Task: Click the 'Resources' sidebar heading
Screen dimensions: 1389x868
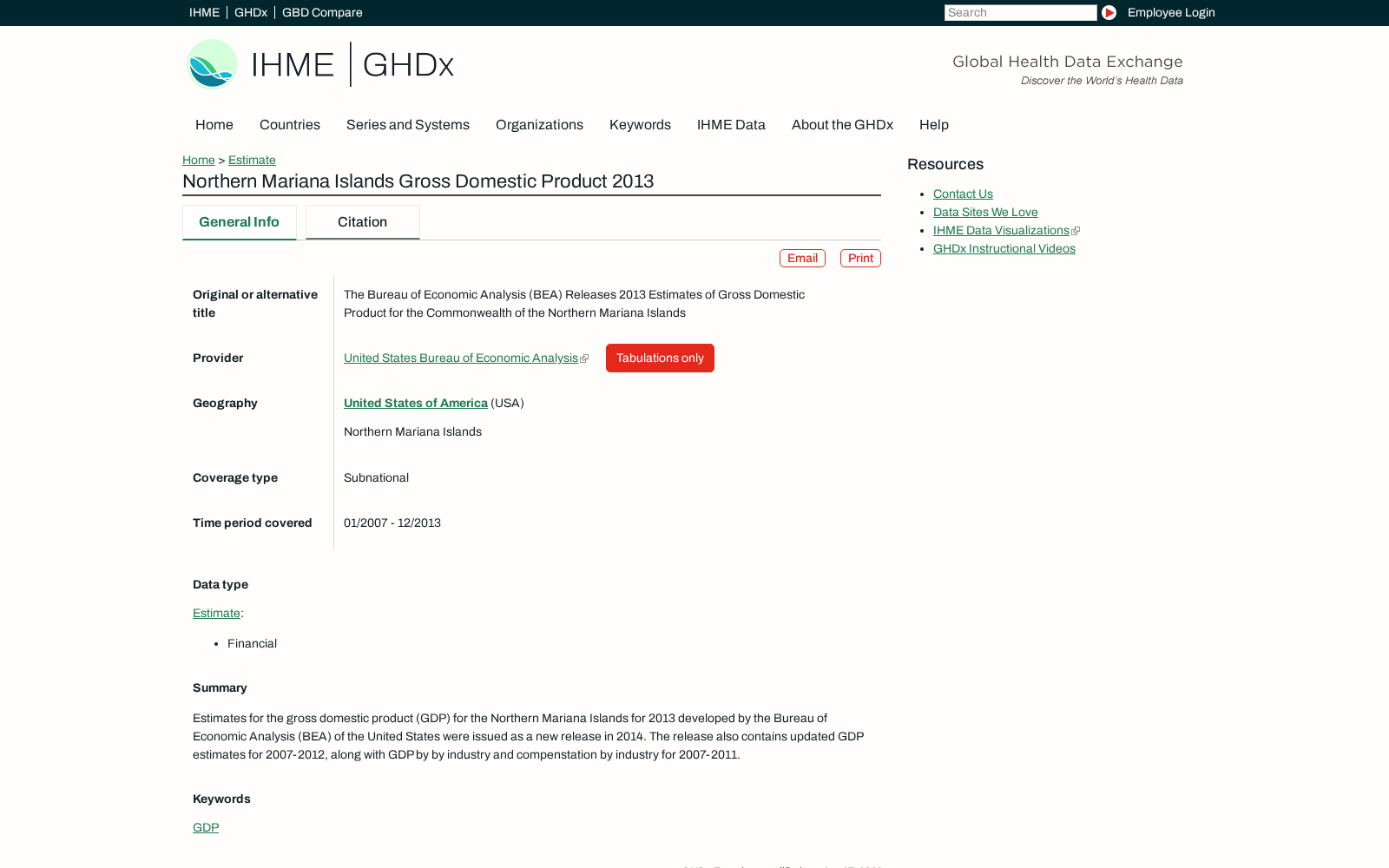Action: pos(945,164)
